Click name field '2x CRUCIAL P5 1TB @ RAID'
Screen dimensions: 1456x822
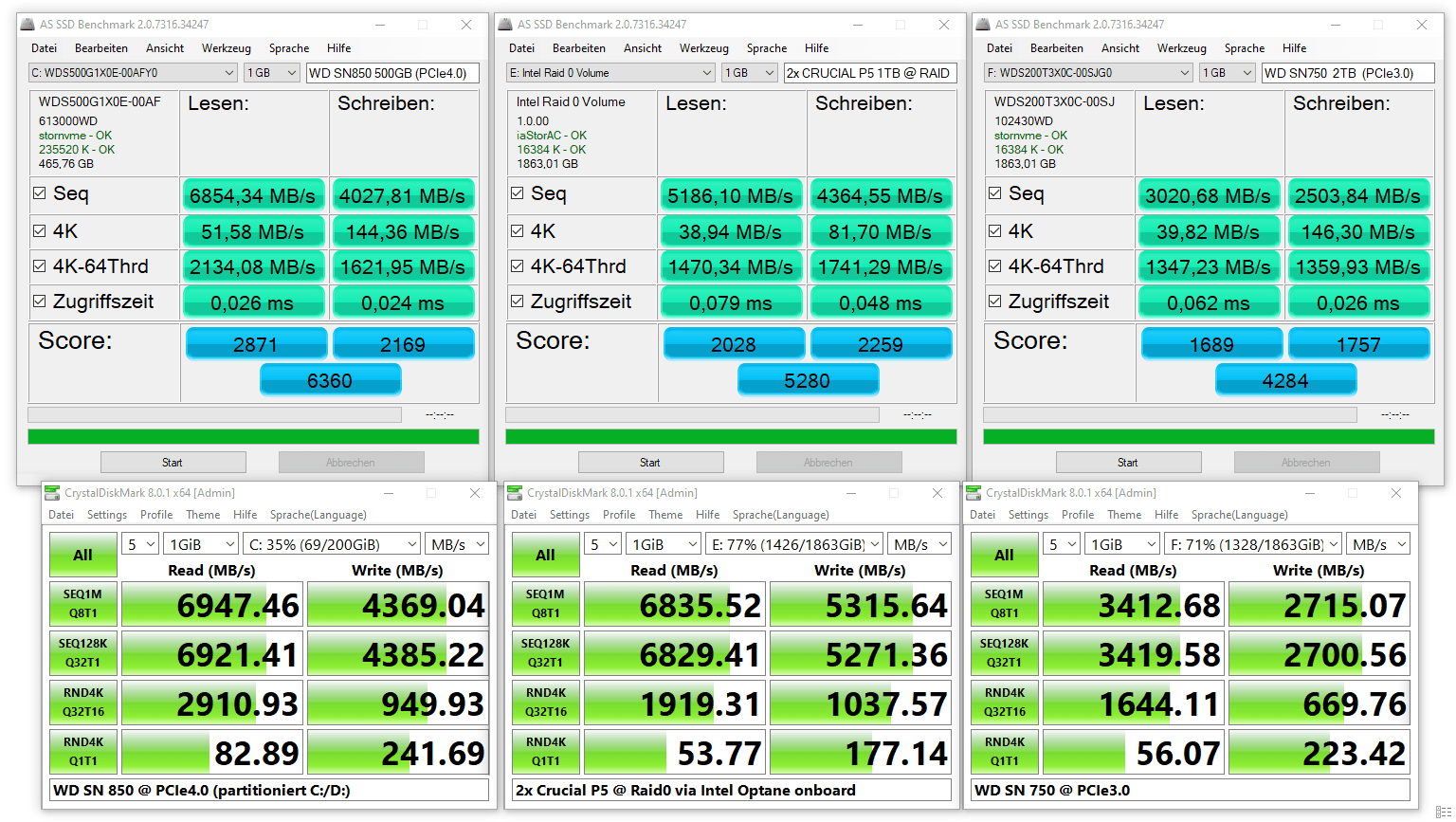tap(870, 73)
